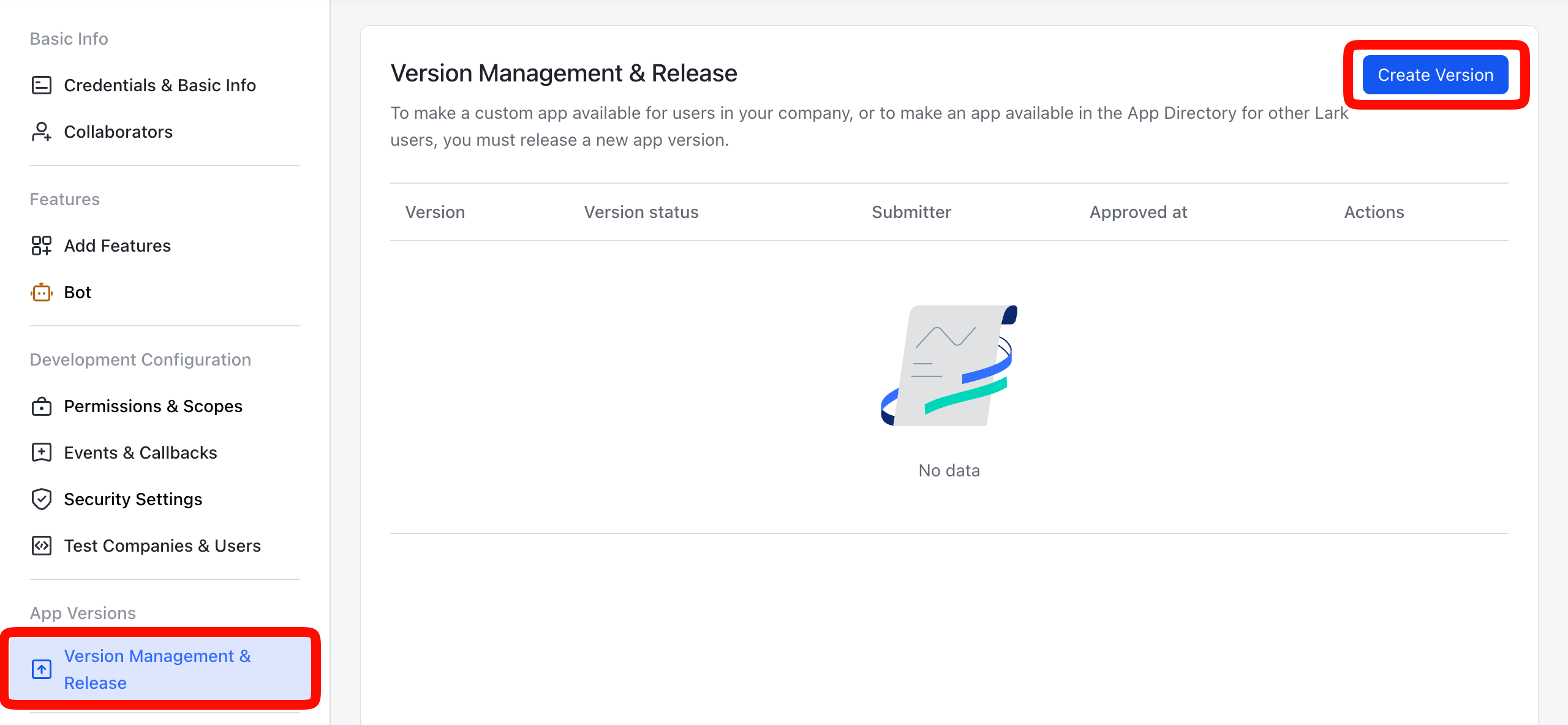This screenshot has width=1568, height=725.
Task: Click the Features section label
Action: click(64, 199)
